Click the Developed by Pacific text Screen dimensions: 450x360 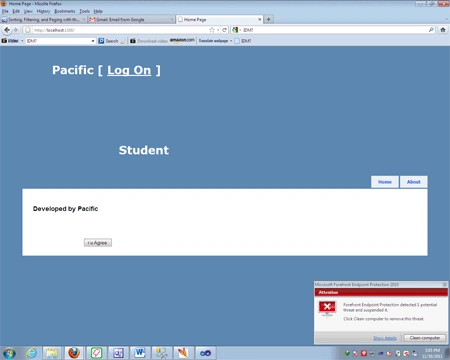pos(65,209)
